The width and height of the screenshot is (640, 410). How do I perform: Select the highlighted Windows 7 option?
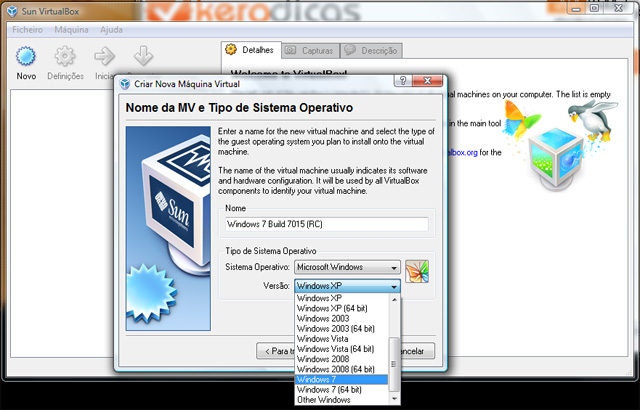pyautogui.click(x=342, y=380)
